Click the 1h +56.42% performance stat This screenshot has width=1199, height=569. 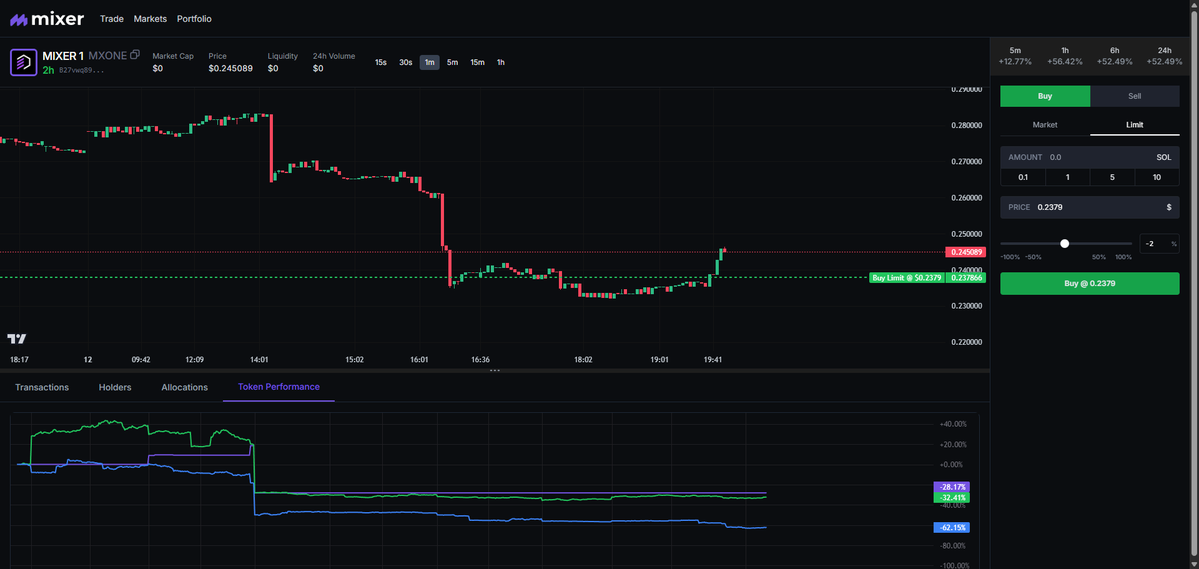(x=1066, y=56)
